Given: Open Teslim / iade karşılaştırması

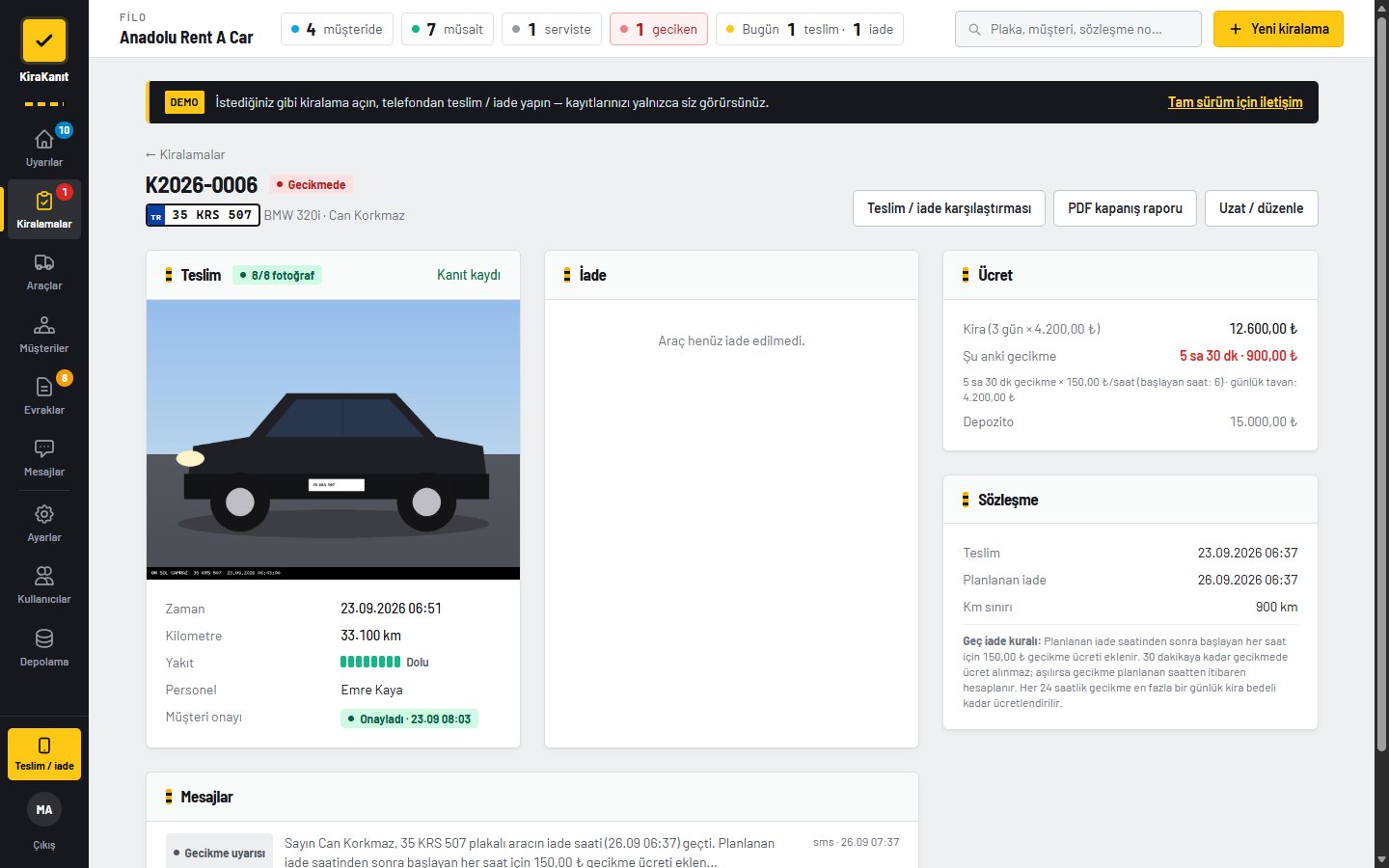Looking at the screenshot, I should point(949,208).
